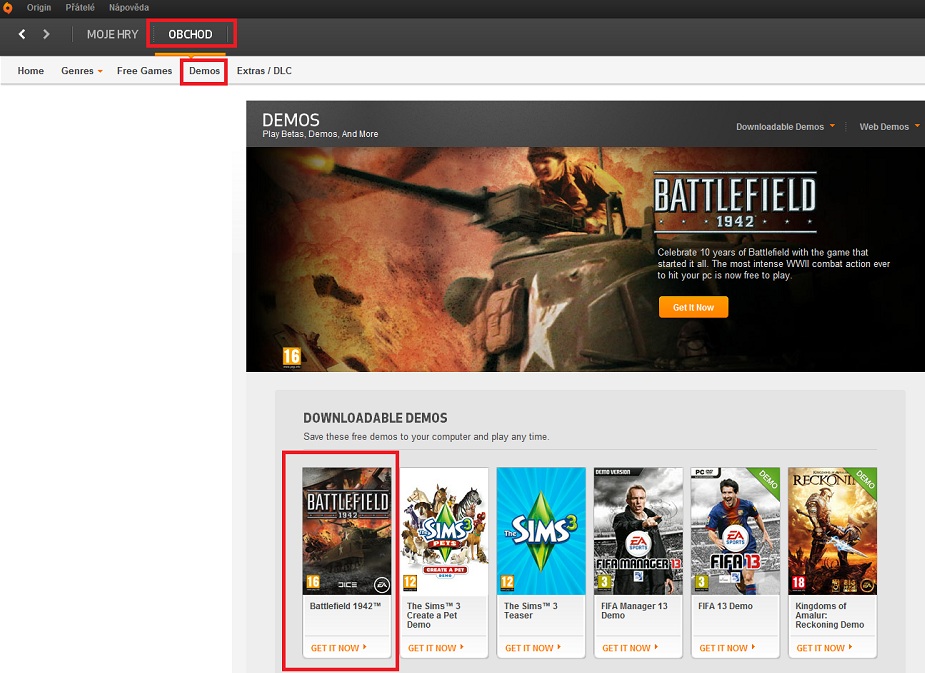This screenshot has height=673, width=925.
Task: Click GET IT NOW under FIFA Manager 13 Demo
Action: coord(630,648)
